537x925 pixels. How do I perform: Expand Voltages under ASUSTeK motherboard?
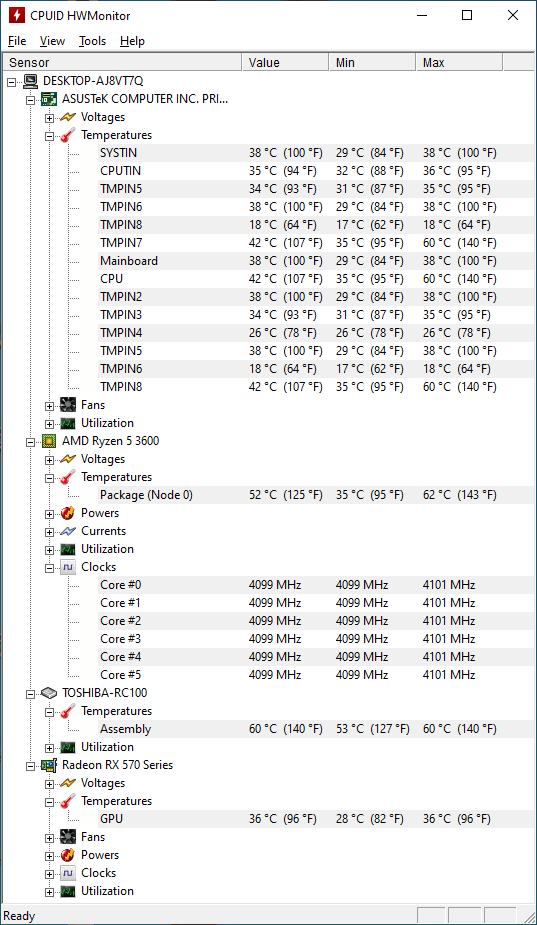[49, 118]
